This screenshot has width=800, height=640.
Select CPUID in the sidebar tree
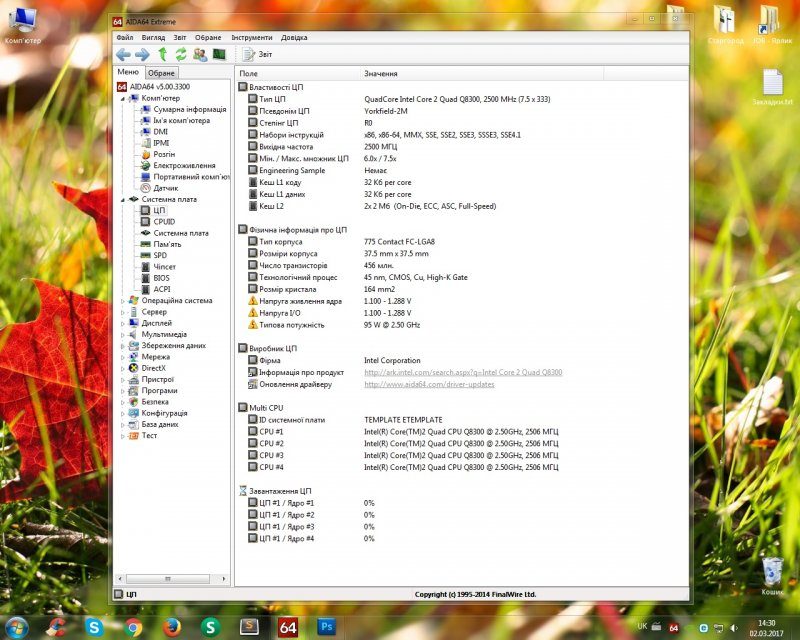click(x=164, y=222)
